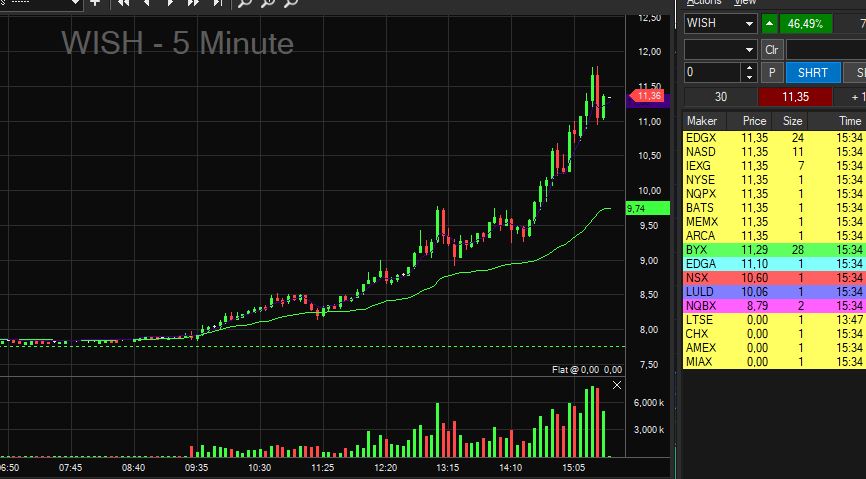Select the NYSE level 2 row
This screenshot has width=866, height=479.
(x=774, y=180)
